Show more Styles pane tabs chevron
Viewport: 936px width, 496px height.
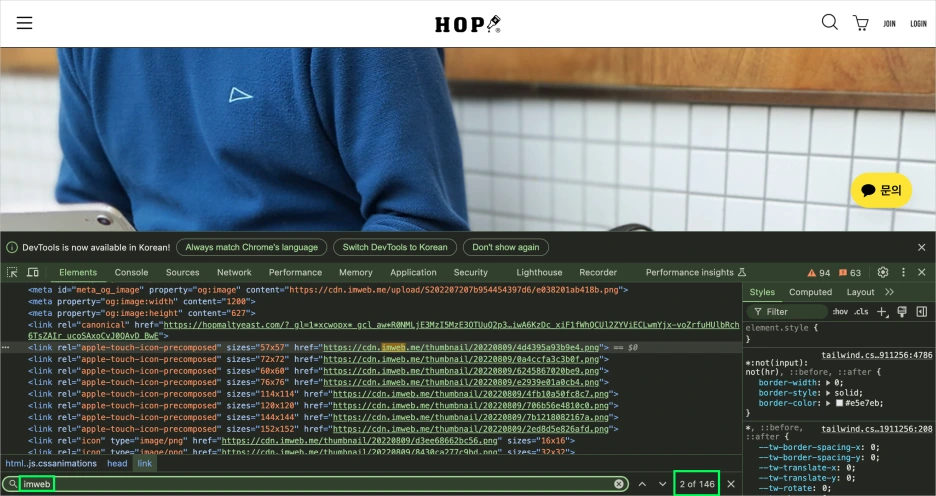point(889,292)
